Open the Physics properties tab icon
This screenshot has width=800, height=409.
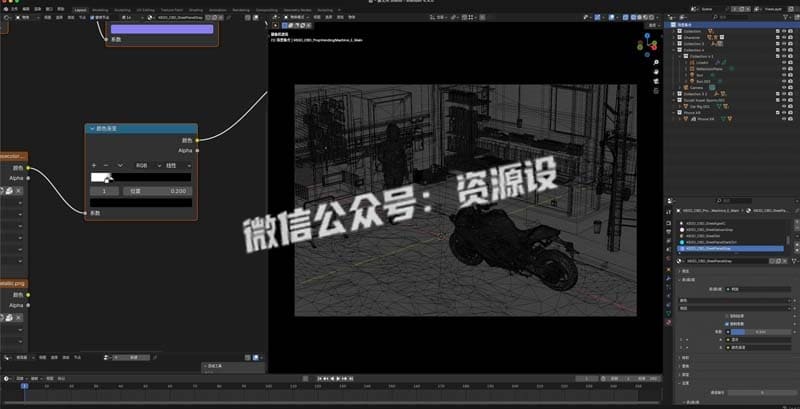[x=668, y=296]
